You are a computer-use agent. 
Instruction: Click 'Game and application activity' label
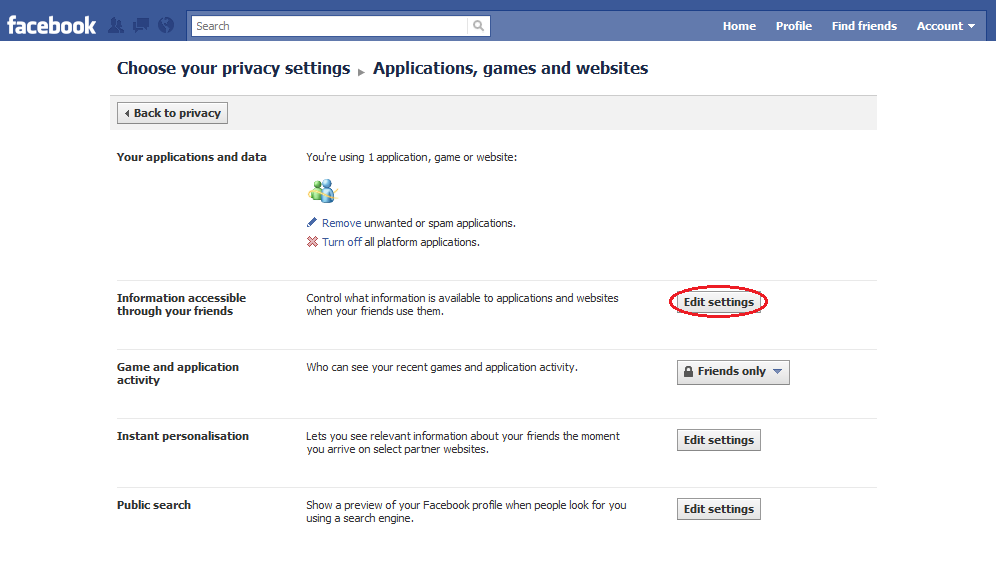point(178,374)
